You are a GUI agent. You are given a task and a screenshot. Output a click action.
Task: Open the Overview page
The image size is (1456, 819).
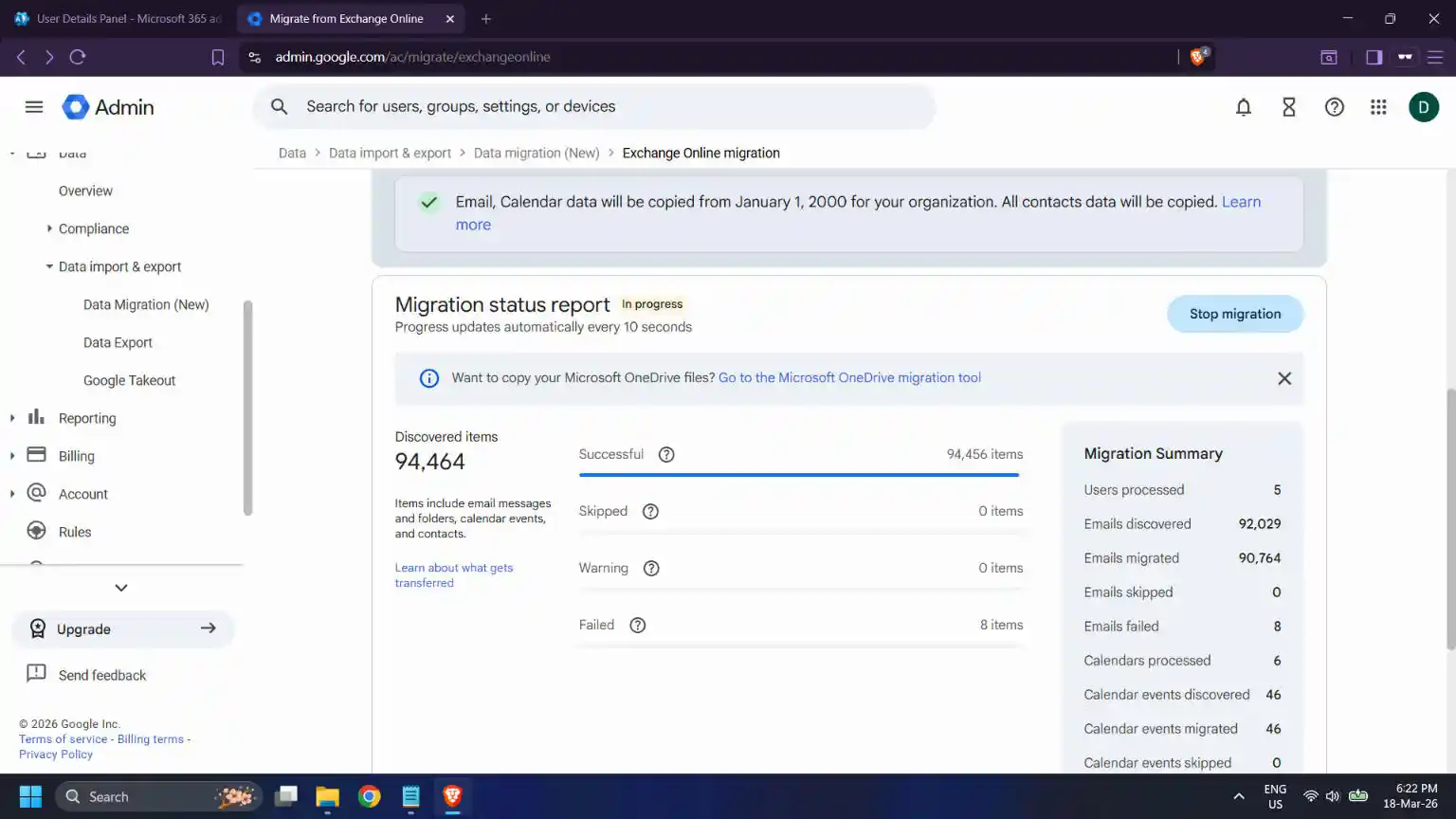pyautogui.click(x=85, y=191)
